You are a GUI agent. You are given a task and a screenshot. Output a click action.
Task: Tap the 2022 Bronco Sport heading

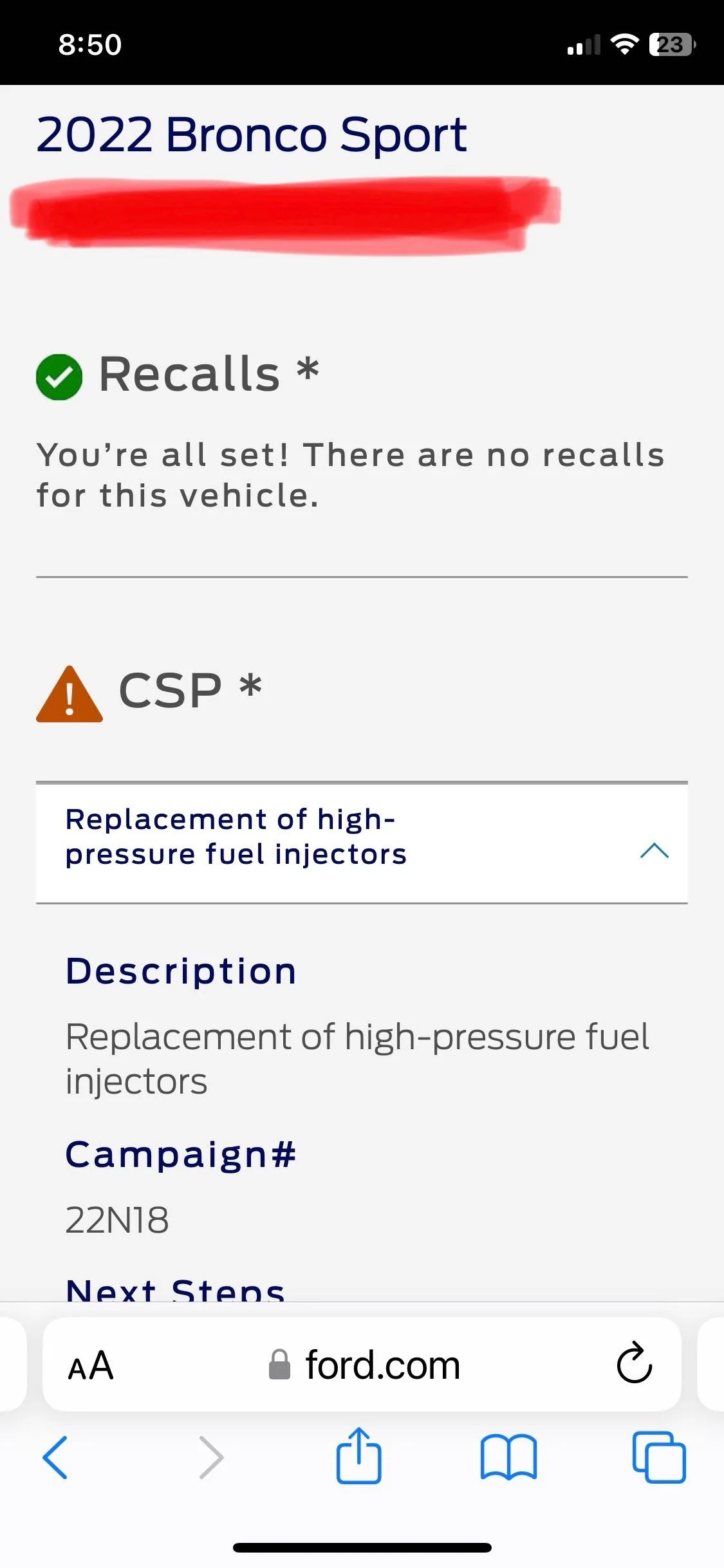point(251,135)
